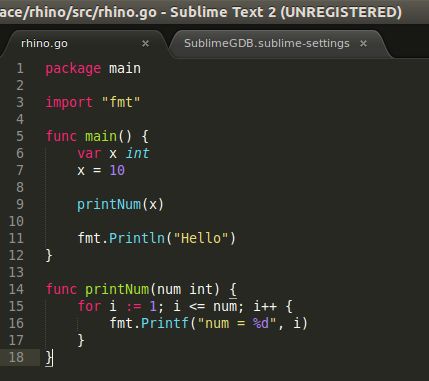Click 'i++' on line 15
This screenshot has width=429, height=381.
265,306
